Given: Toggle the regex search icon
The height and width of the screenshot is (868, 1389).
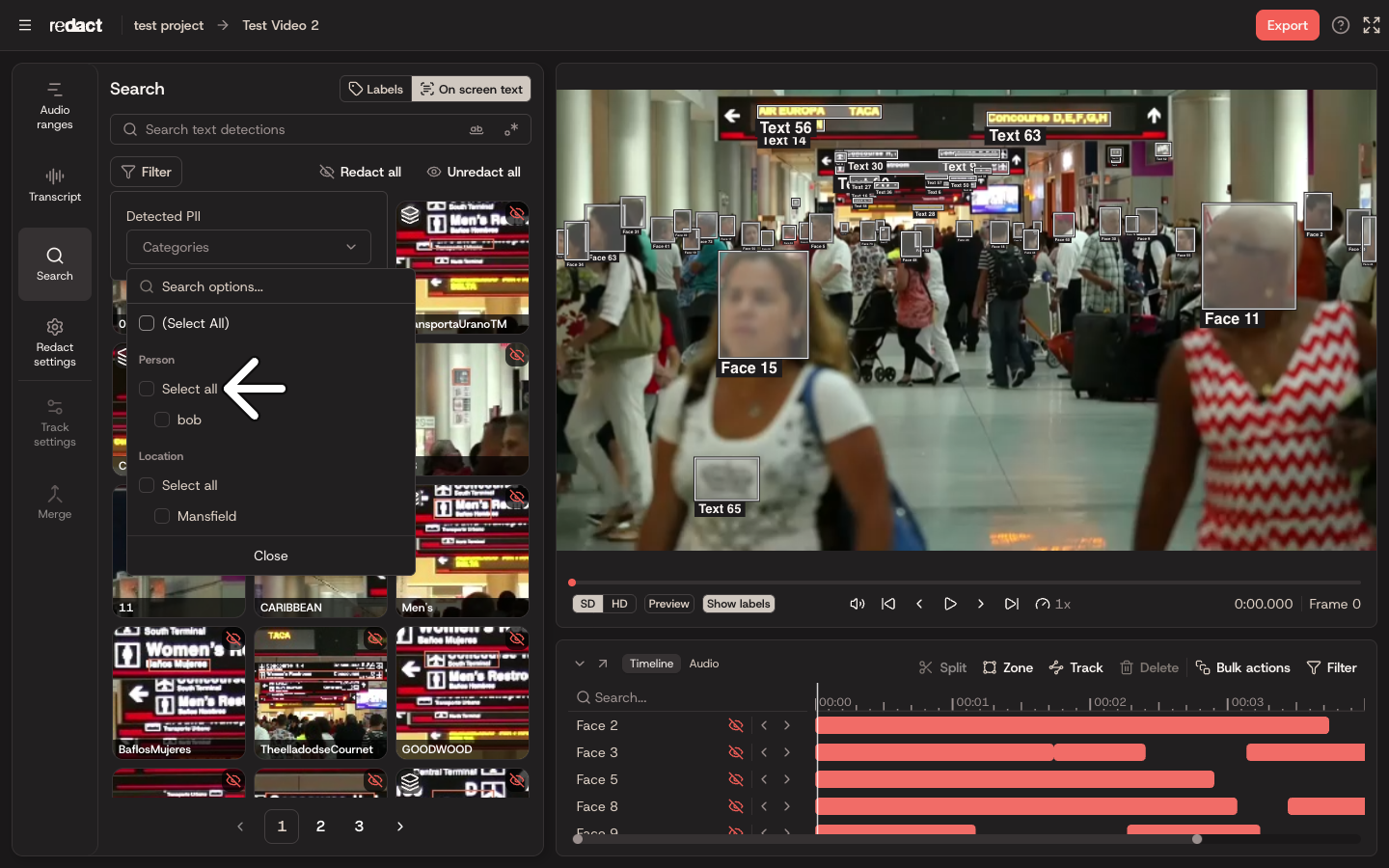Looking at the screenshot, I should [511, 129].
